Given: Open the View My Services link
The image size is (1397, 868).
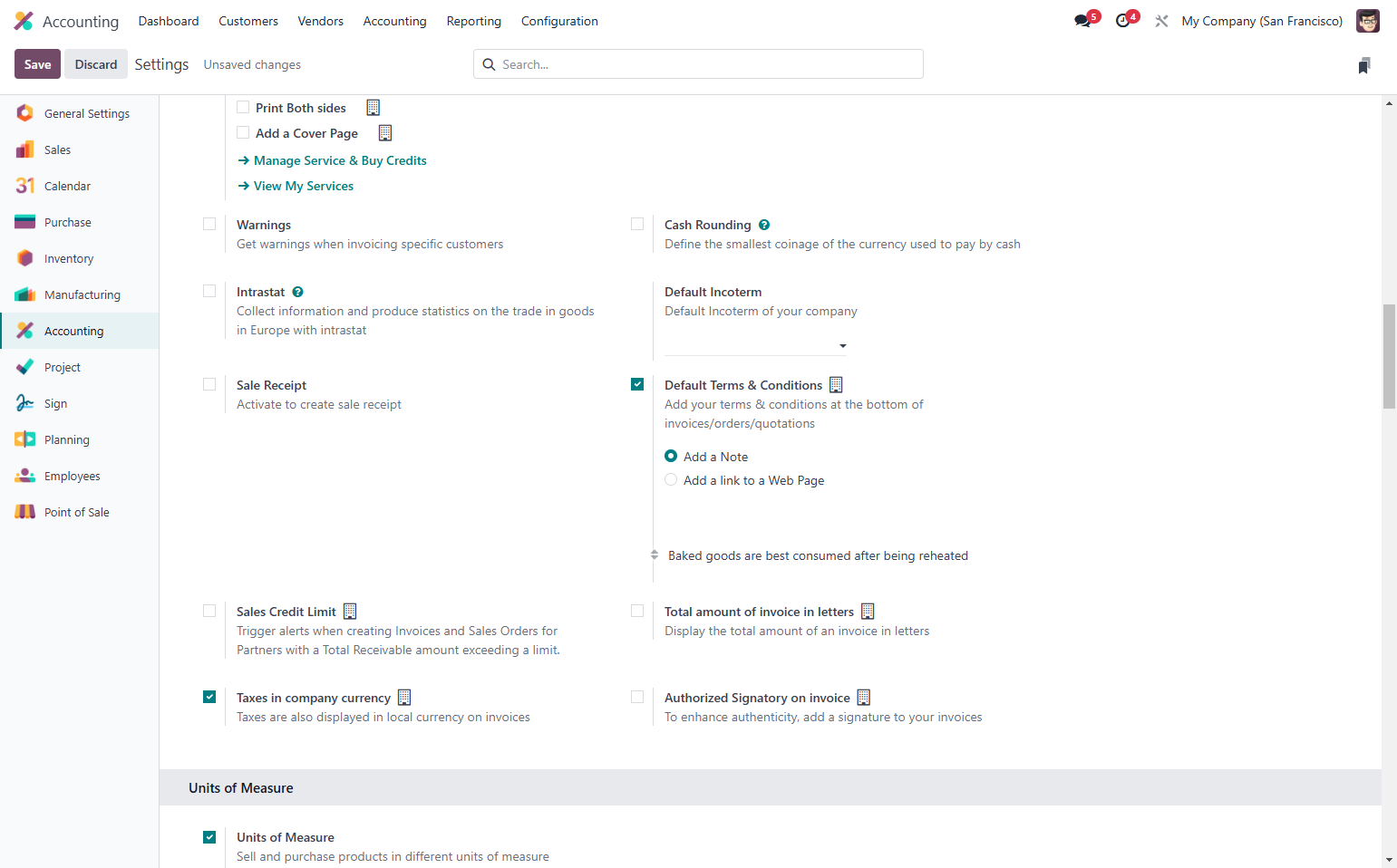Looking at the screenshot, I should (296, 186).
